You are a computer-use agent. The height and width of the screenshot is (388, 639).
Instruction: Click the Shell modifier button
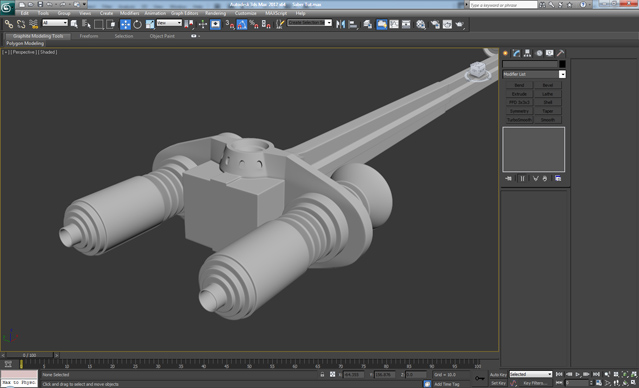coord(548,102)
